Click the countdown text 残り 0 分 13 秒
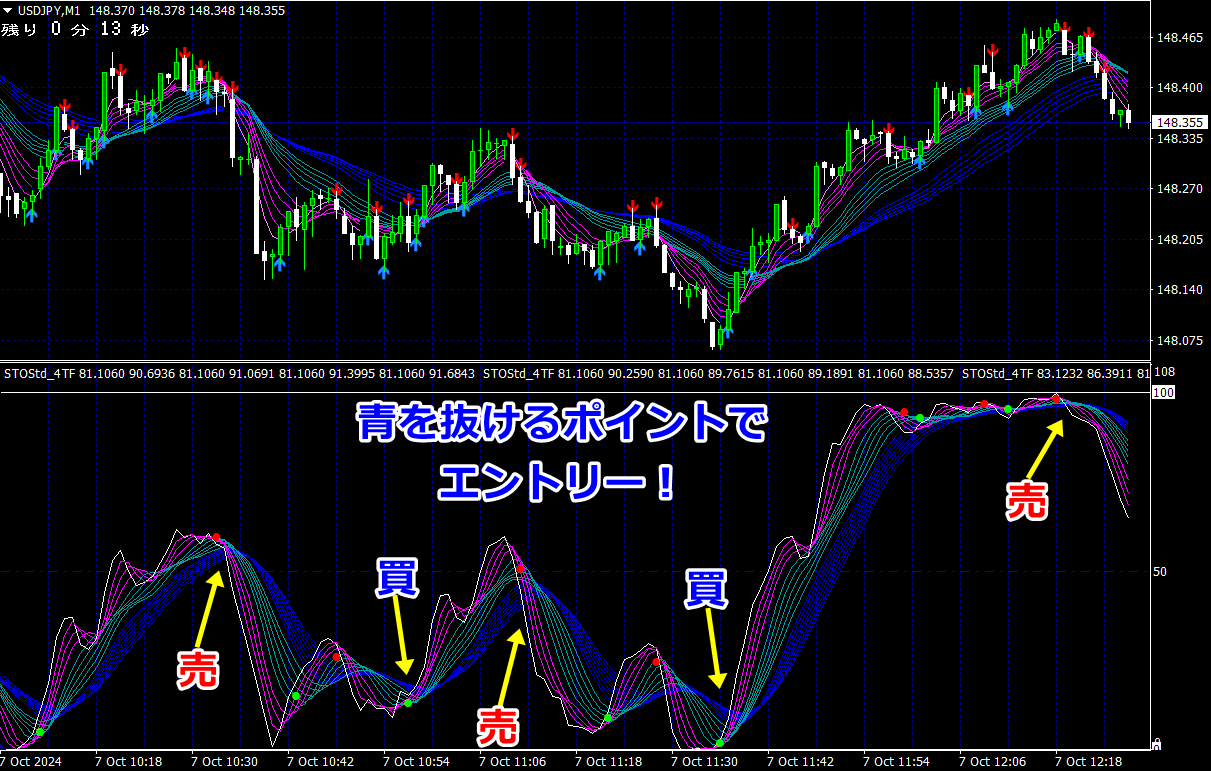The height and width of the screenshot is (771, 1211). 75,29
